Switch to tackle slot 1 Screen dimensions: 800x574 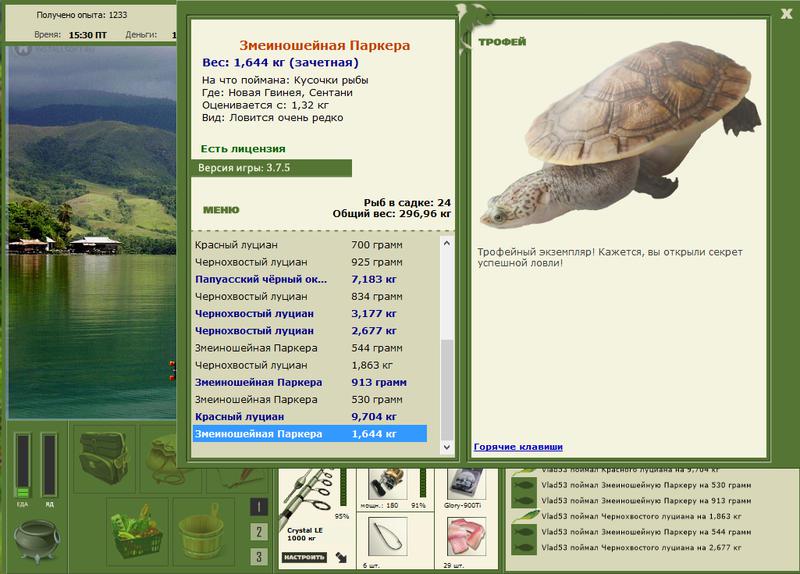tap(259, 507)
